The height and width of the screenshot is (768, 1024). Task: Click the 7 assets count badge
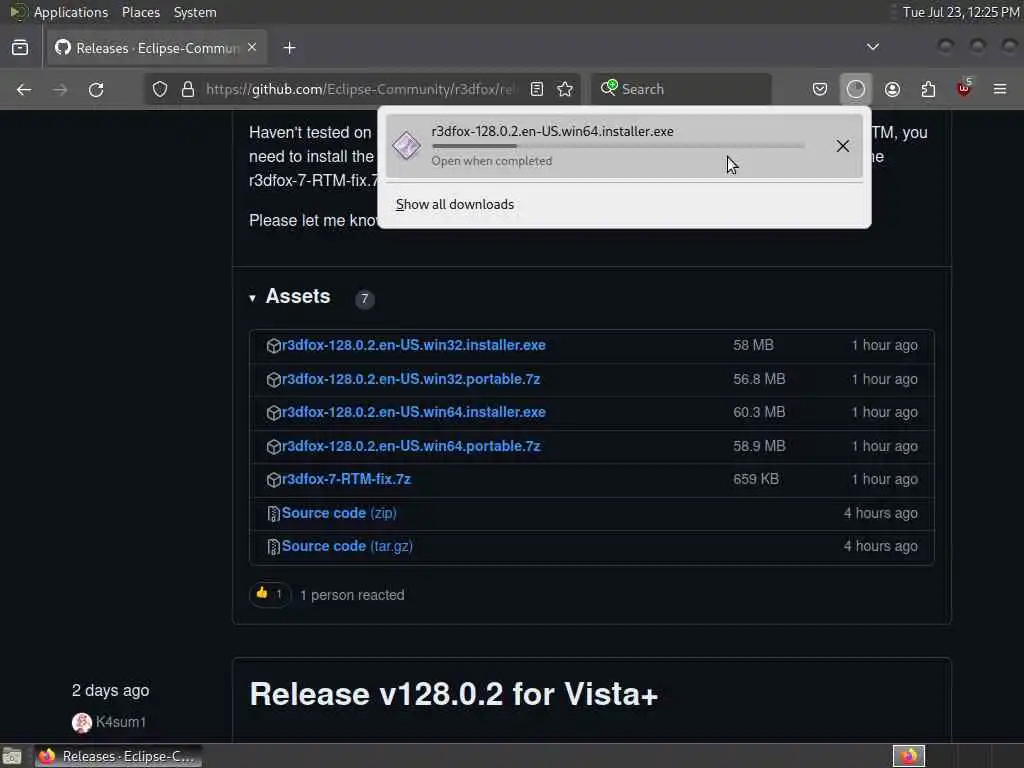click(364, 299)
